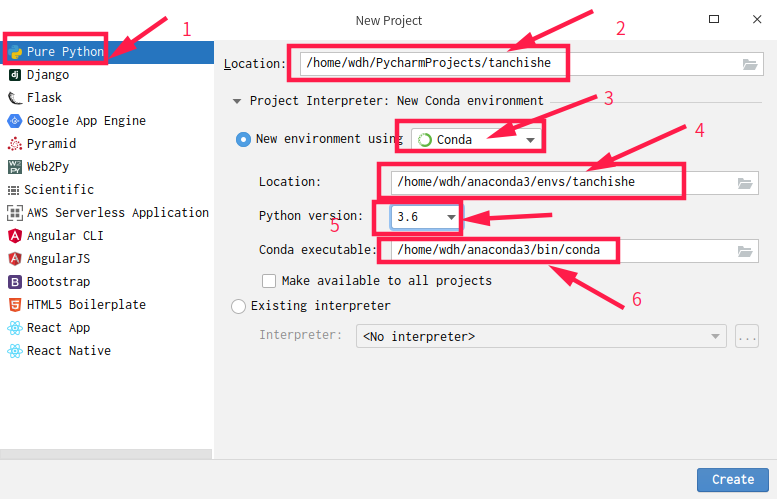
Task: Click the AWS Serverless Application icon
Action: (15, 213)
